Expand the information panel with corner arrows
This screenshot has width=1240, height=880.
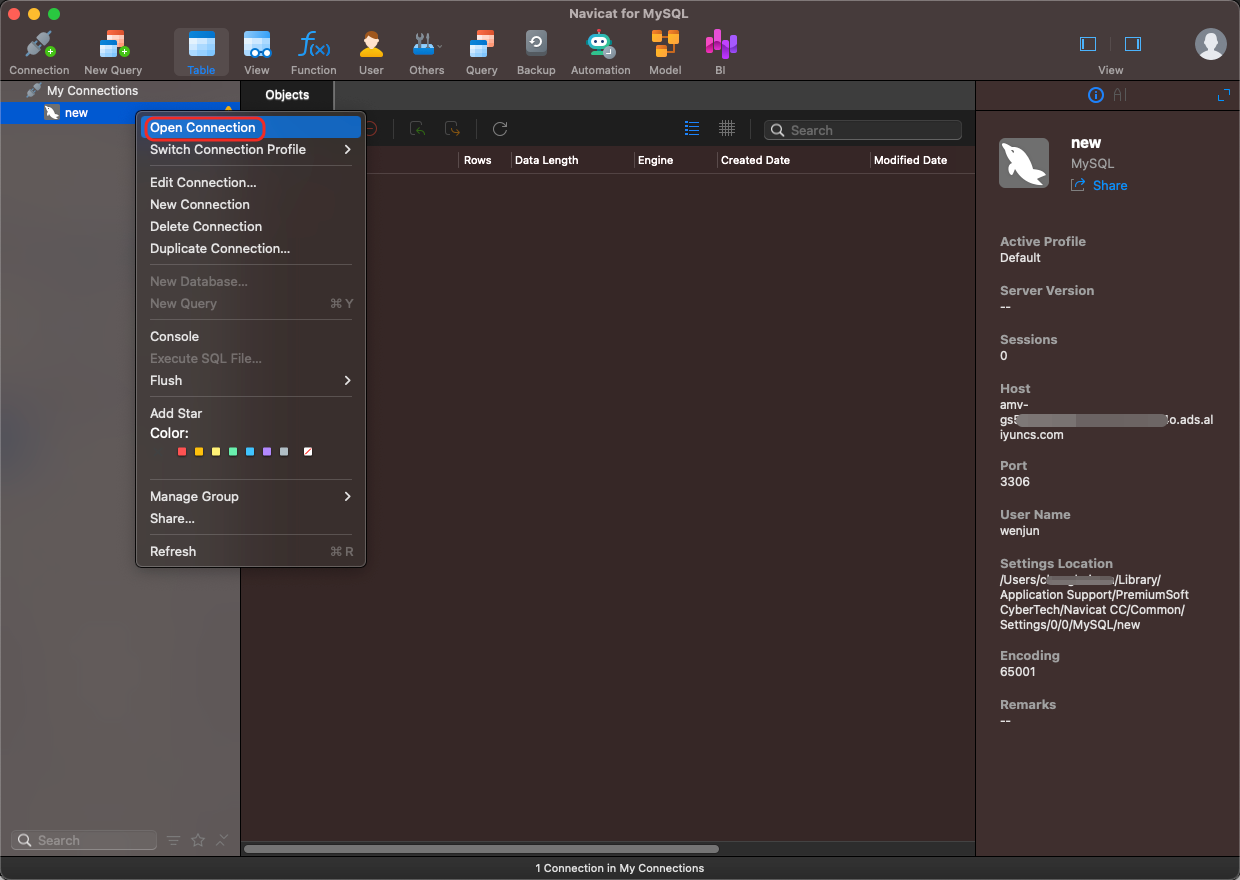(x=1223, y=95)
